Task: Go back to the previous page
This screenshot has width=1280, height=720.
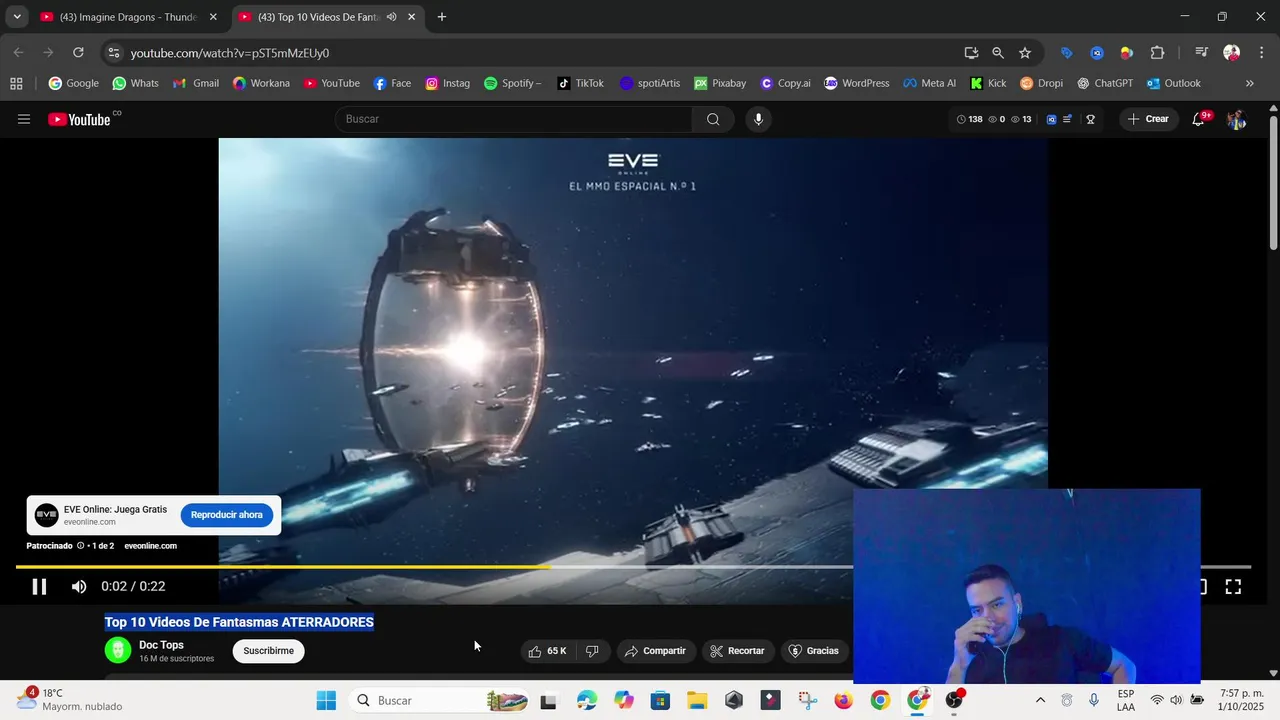Action: click(x=19, y=53)
